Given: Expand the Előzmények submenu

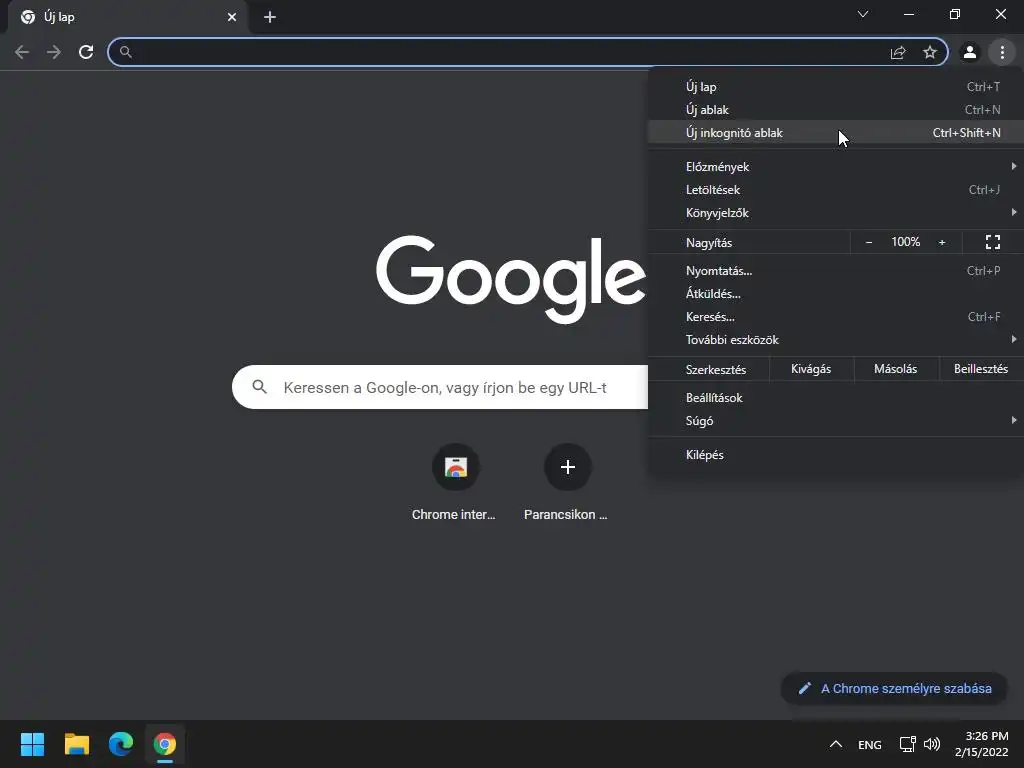Looking at the screenshot, I should pos(835,167).
